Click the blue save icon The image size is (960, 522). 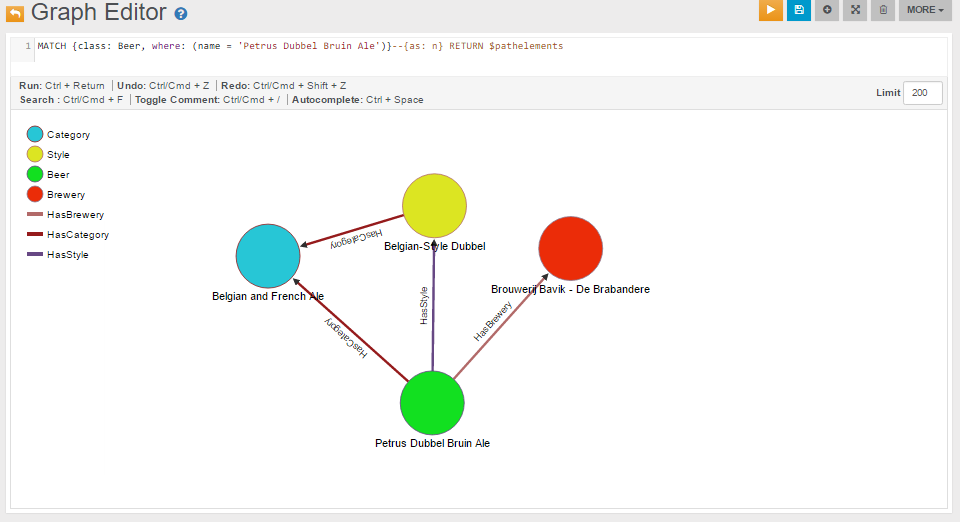click(x=798, y=10)
